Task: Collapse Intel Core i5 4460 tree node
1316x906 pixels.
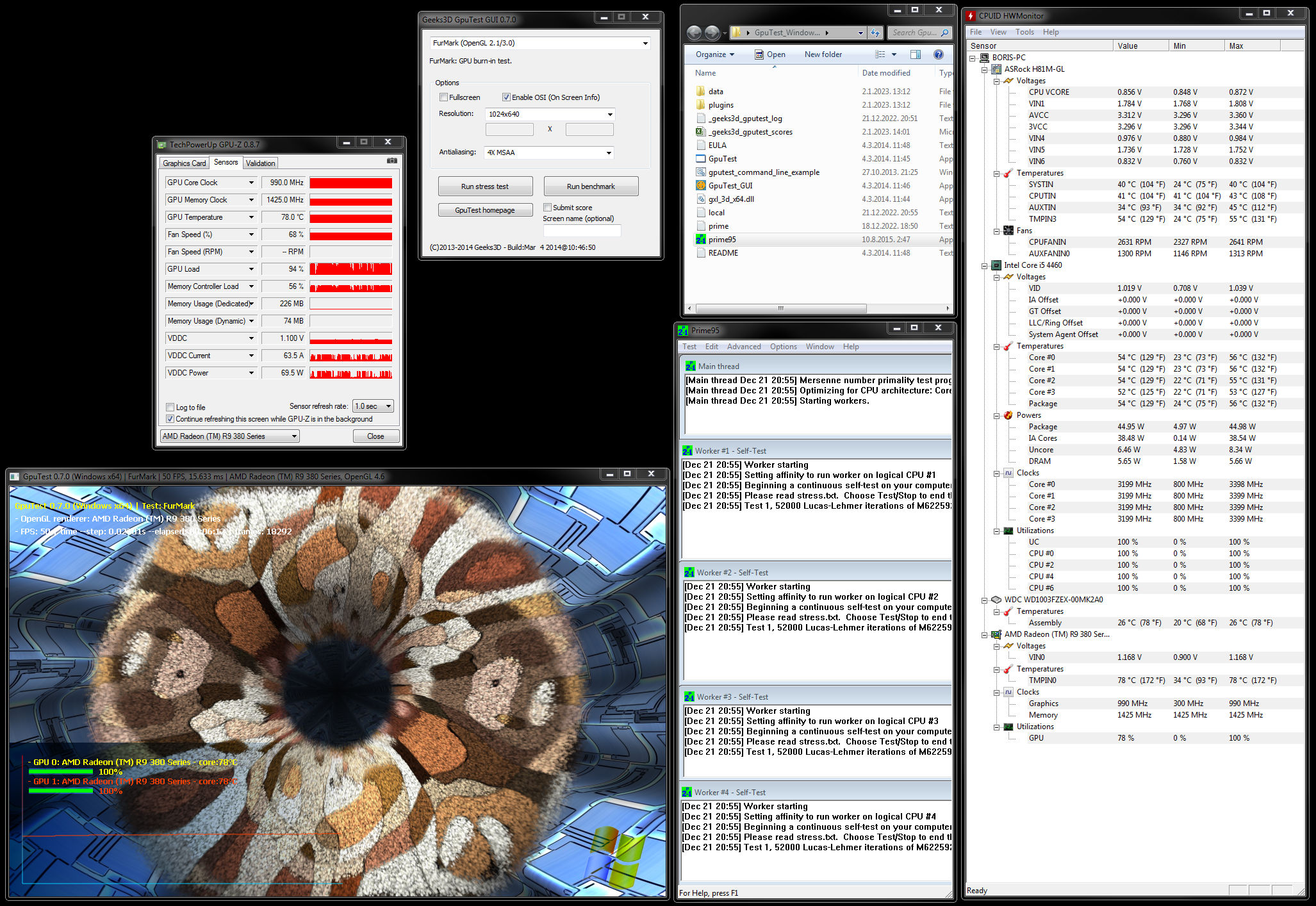Action: click(985, 265)
